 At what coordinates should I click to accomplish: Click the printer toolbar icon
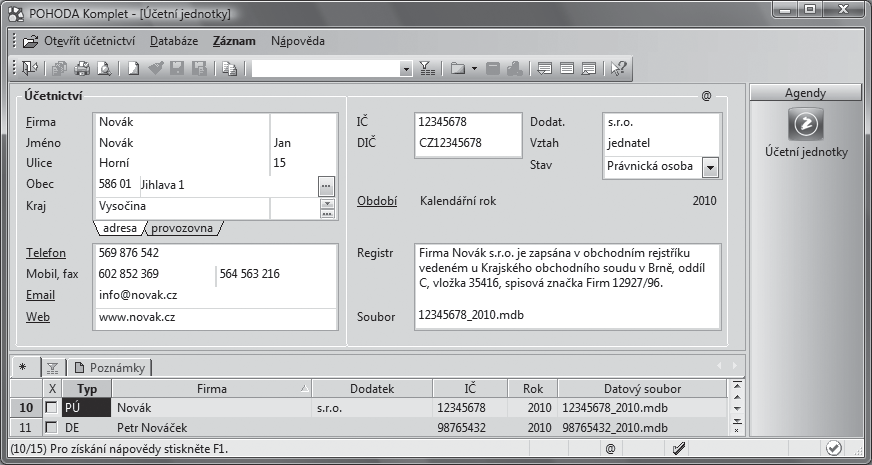click(x=82, y=68)
